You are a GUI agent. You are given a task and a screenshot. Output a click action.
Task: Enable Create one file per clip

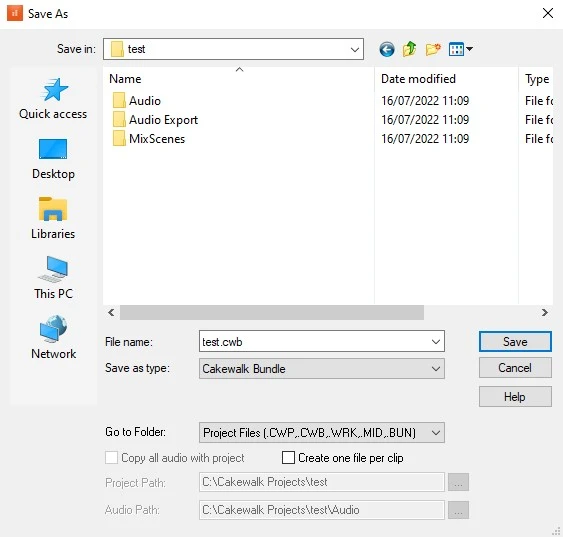coord(288,458)
